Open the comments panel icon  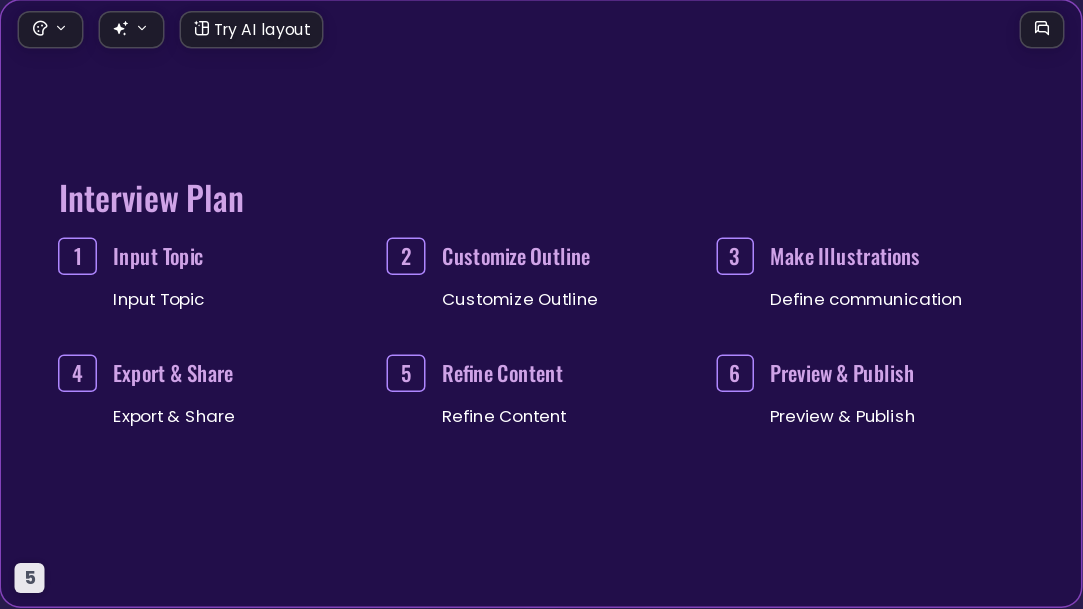click(1042, 30)
